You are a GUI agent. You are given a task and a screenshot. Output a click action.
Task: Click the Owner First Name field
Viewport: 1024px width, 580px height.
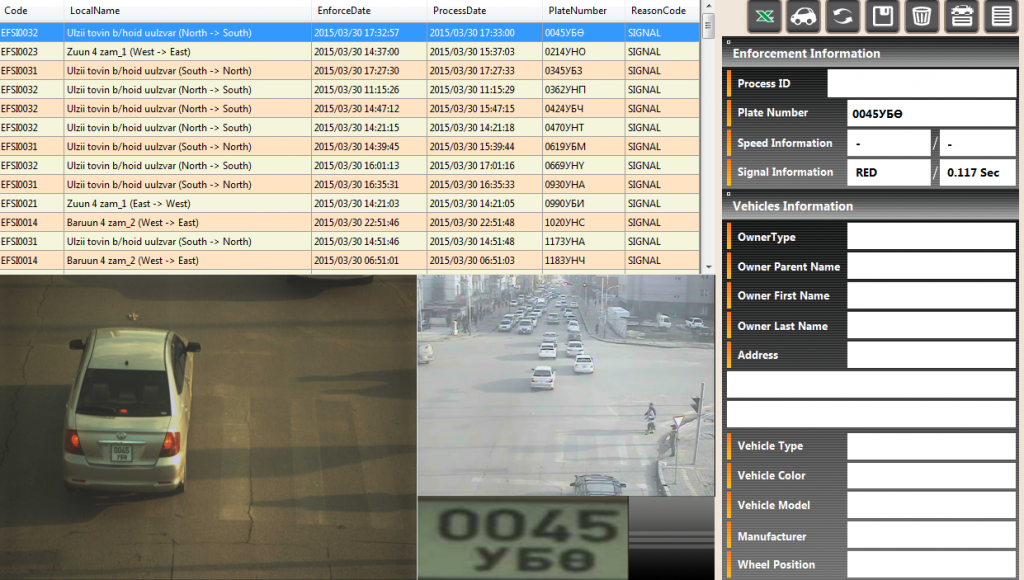click(931, 296)
